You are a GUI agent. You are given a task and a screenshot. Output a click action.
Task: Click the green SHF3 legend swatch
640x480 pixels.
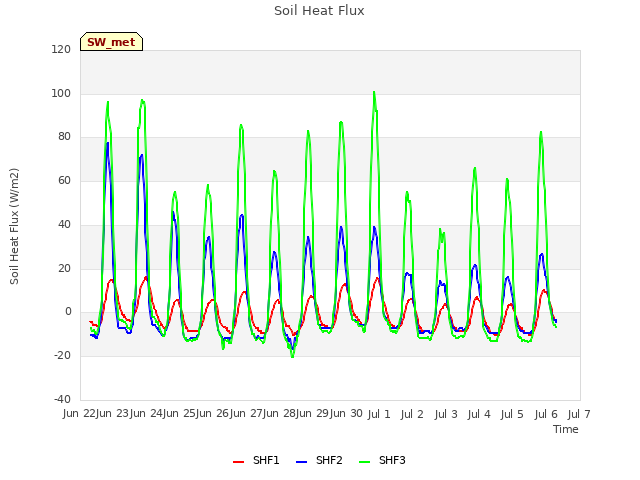click(x=364, y=462)
